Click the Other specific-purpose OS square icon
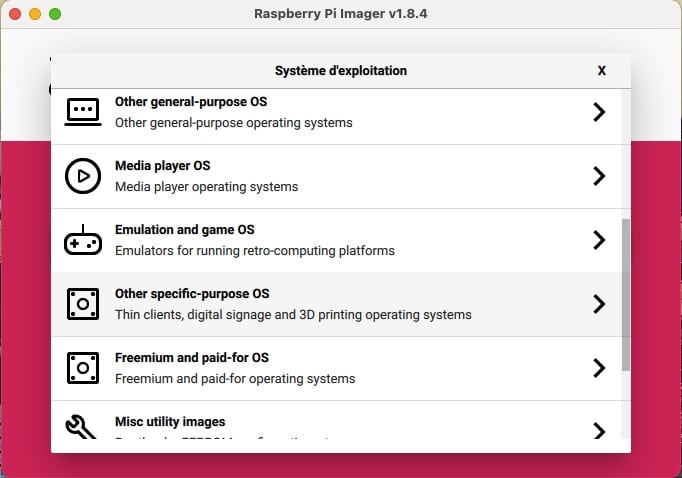Screen dimensions: 682x478 tap(82, 304)
